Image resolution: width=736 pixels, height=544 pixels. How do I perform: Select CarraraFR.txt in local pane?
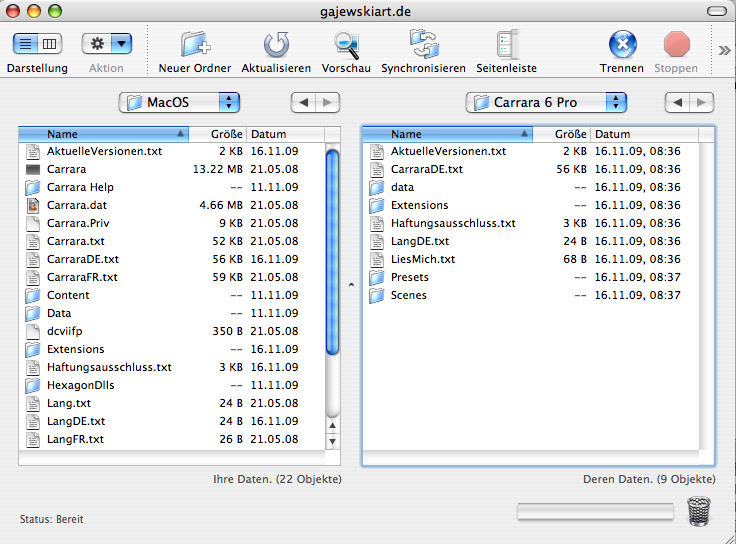(x=172, y=277)
